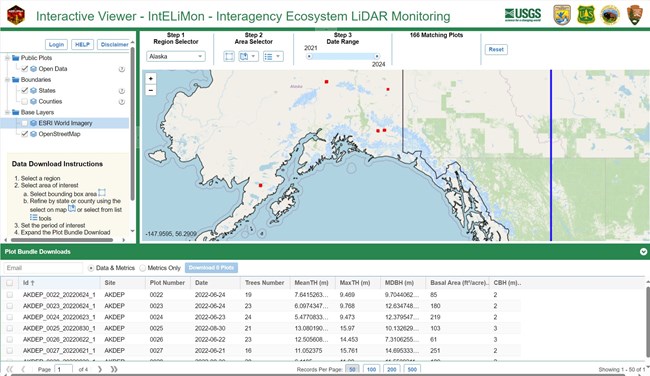
Task: Check the AKDEP_0025_20220830_1 row checkbox
Action: coord(10,328)
